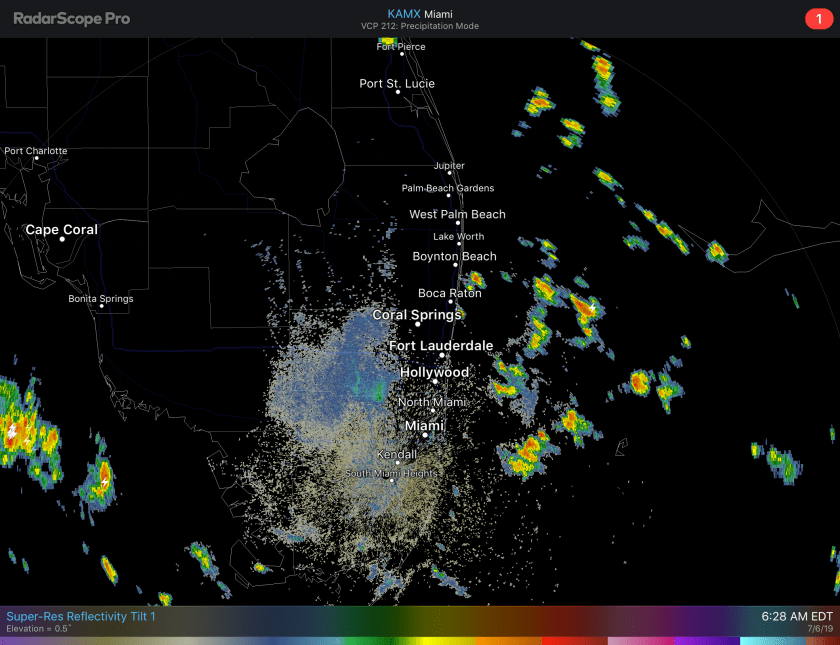
Task: Tap the Elevation 0.5° tilt label
Action: (40, 629)
